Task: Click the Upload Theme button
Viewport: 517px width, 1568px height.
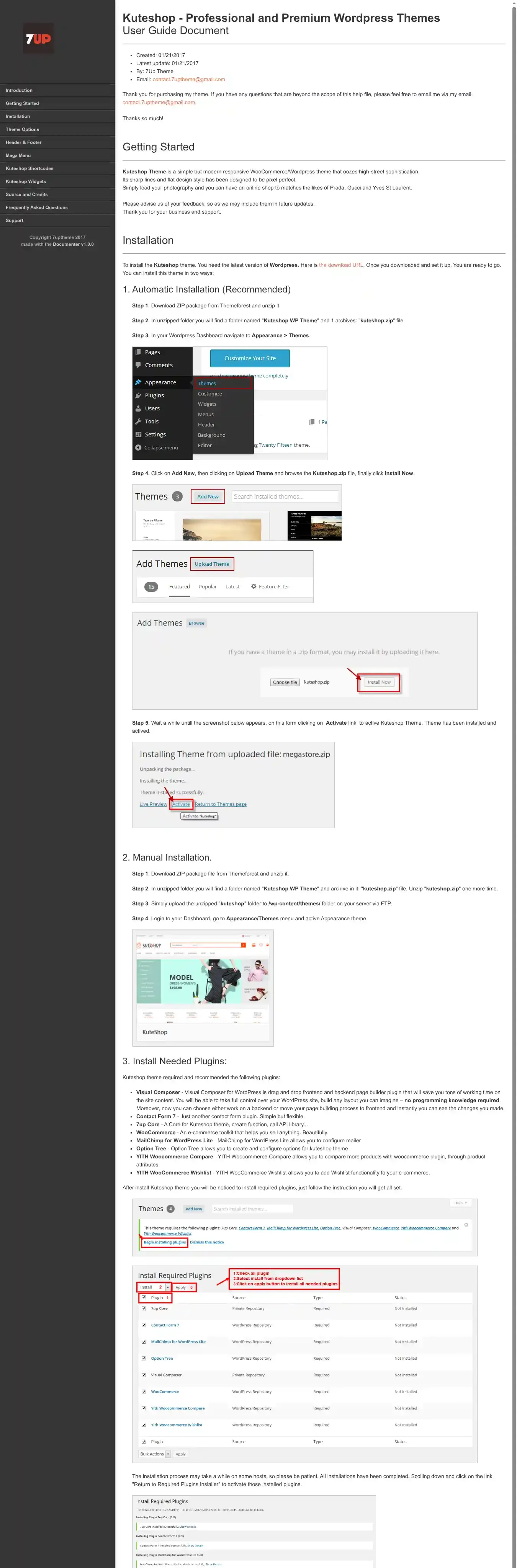Action: pos(212,564)
